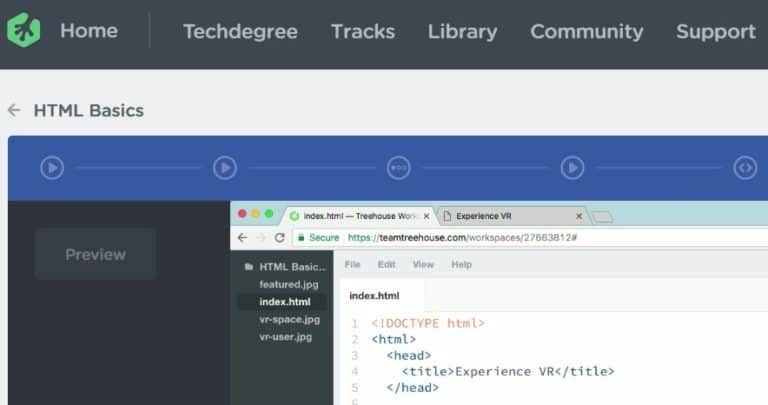Click the teamtreehouse.com URL address field
This screenshot has width=768, height=405.
pos(530,238)
